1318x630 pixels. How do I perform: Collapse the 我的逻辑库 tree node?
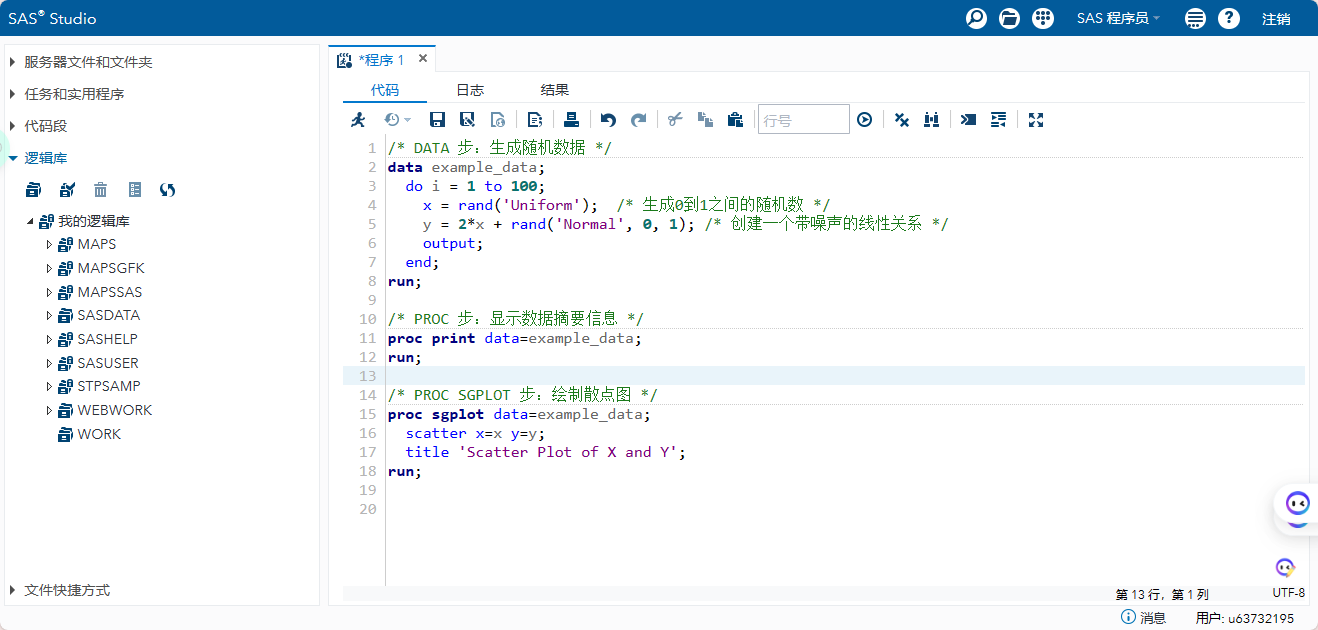pos(30,221)
